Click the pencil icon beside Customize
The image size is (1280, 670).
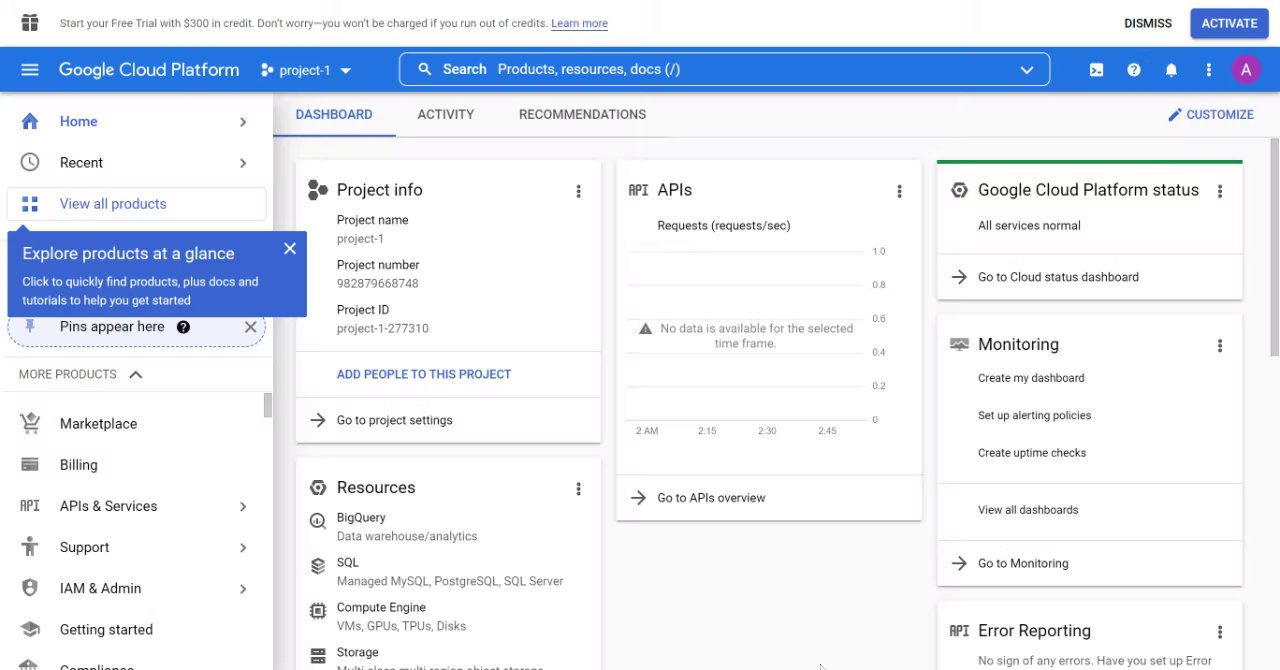[1175, 115]
